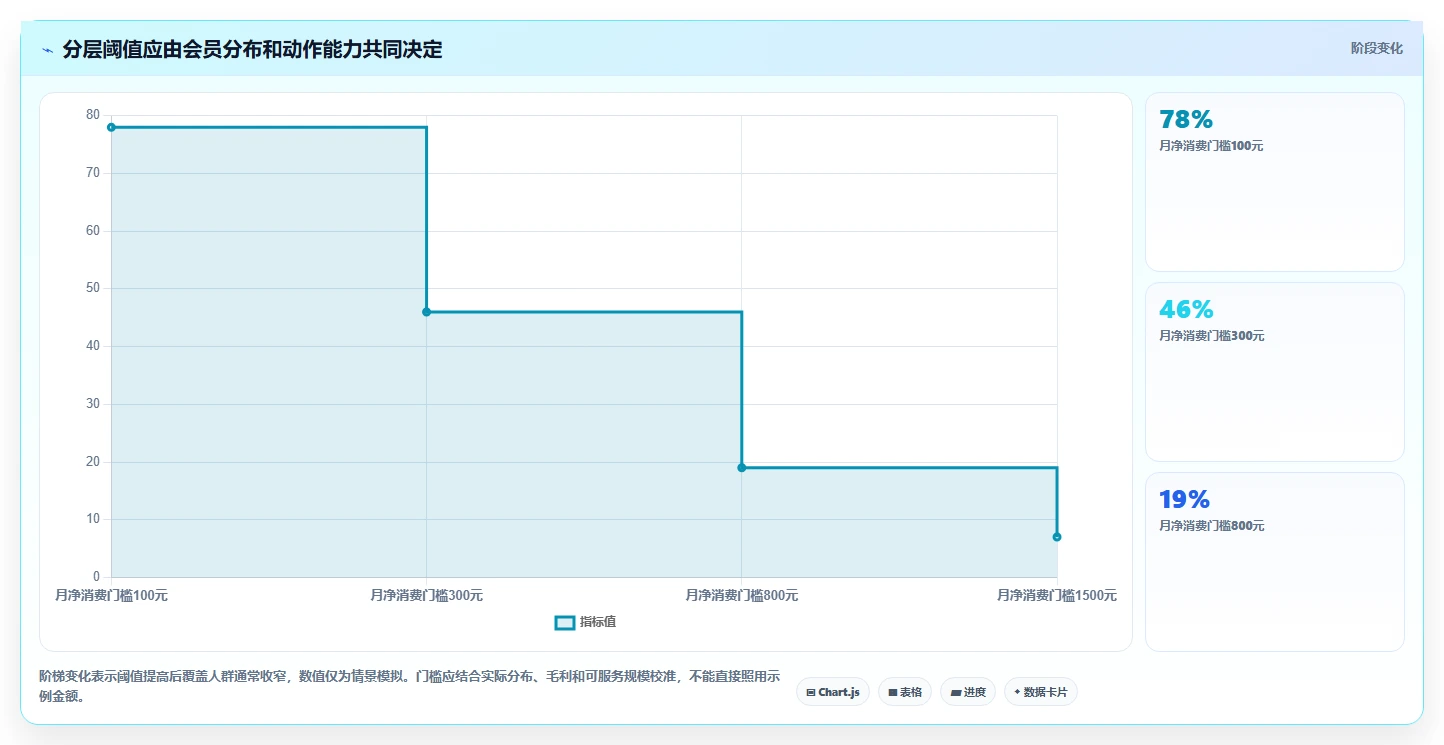Click the 月净消费门槛100元 axis label
This screenshot has height=745, width=1444.
click(x=111, y=595)
